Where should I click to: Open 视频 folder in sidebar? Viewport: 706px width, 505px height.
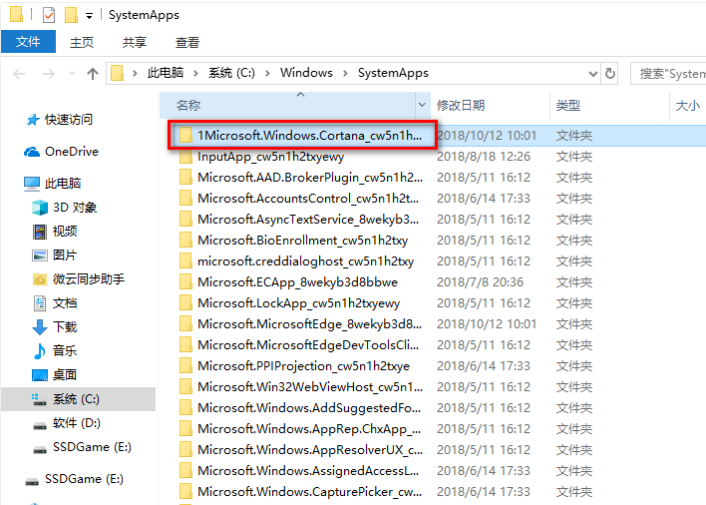(55, 231)
